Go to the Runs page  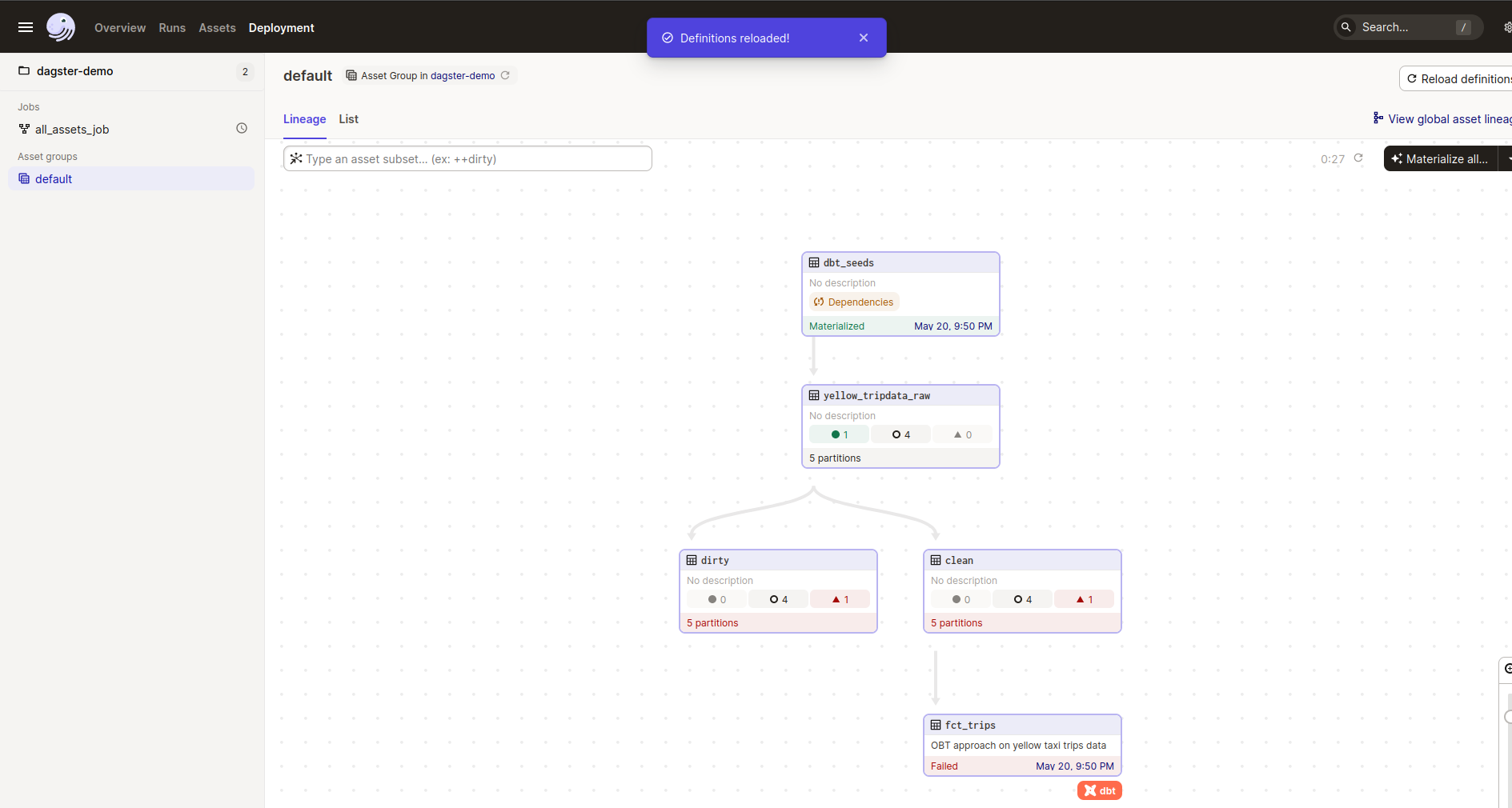click(x=172, y=28)
